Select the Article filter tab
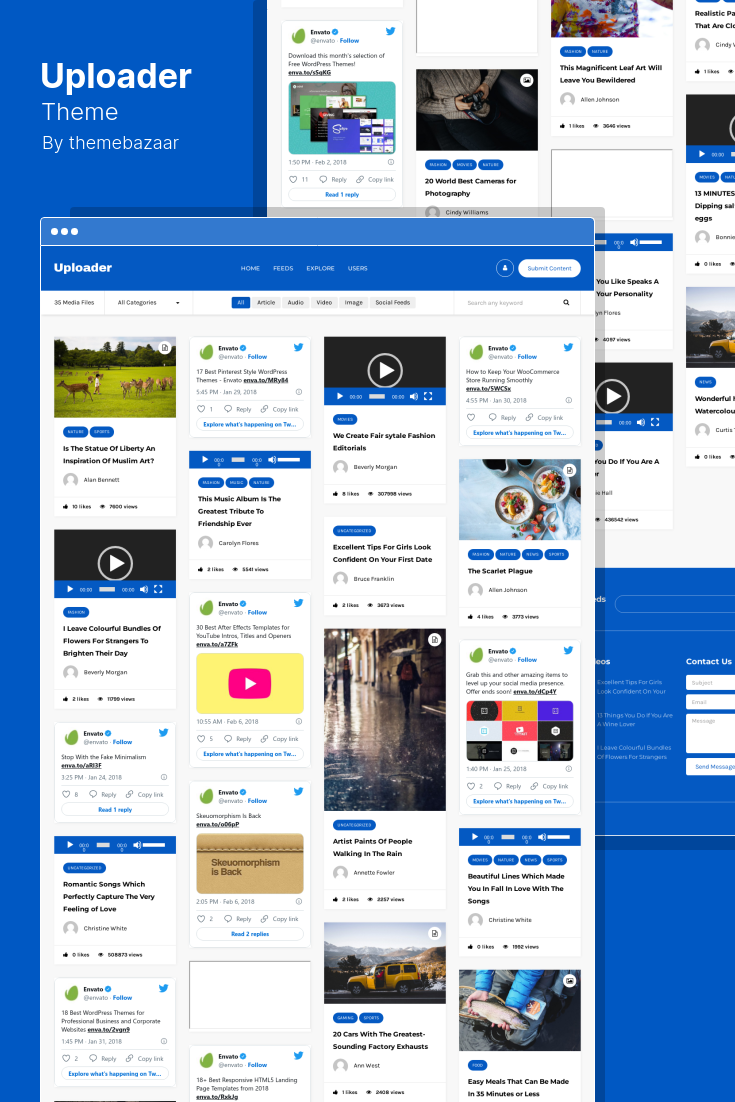 click(266, 303)
